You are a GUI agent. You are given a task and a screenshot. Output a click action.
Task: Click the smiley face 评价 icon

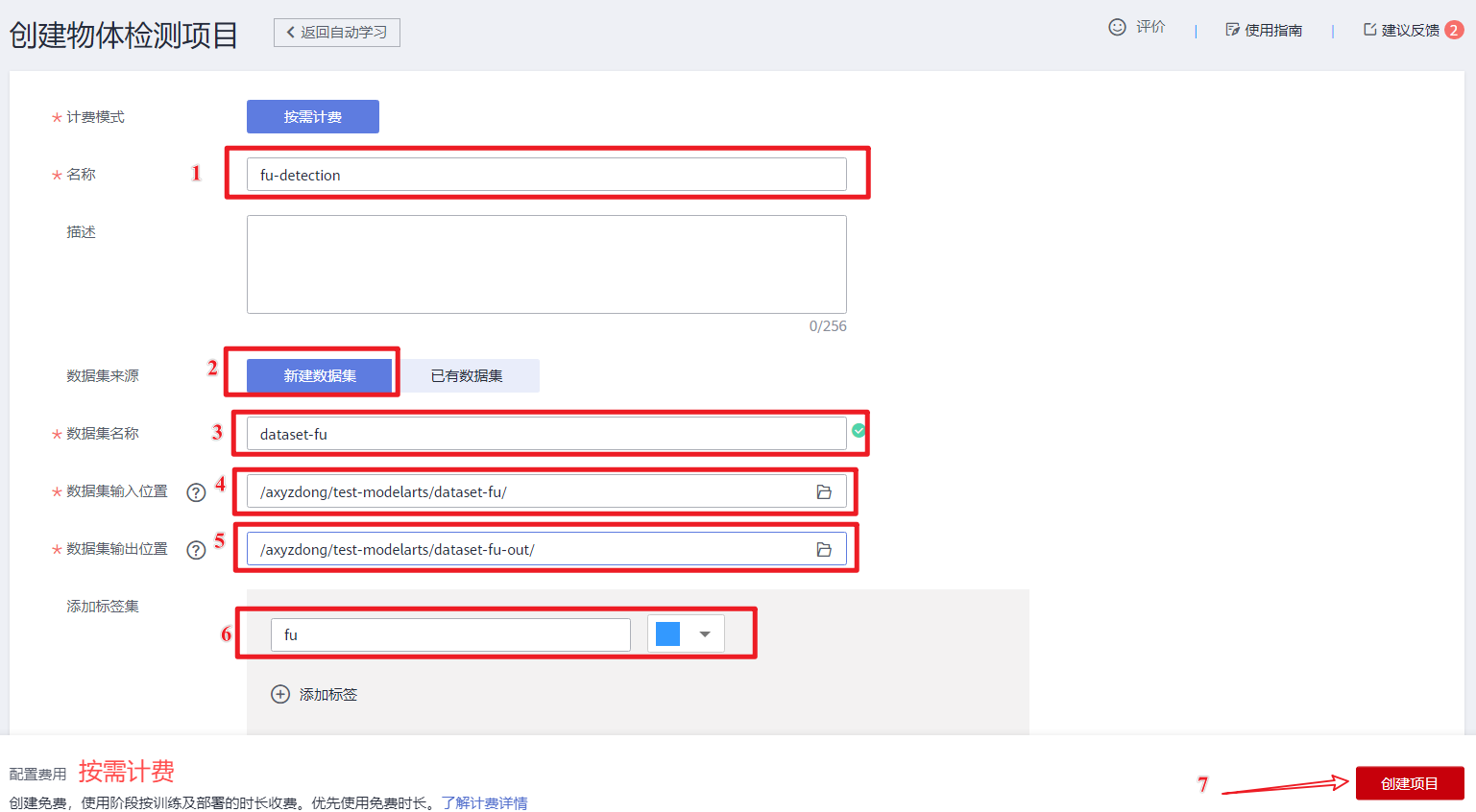[x=1117, y=28]
